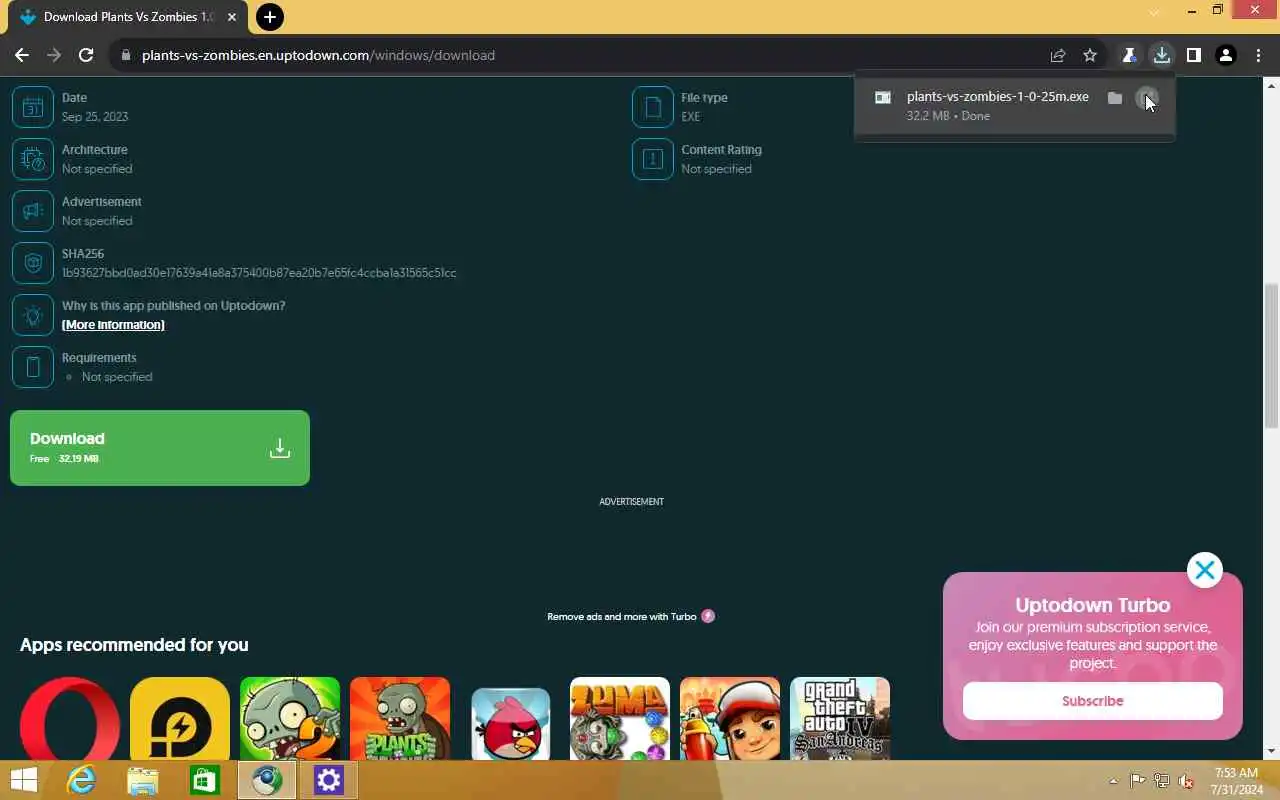Viewport: 1280px width, 800px height.
Task: Click Remove ads and more with Turbo
Action: [x=631, y=616]
